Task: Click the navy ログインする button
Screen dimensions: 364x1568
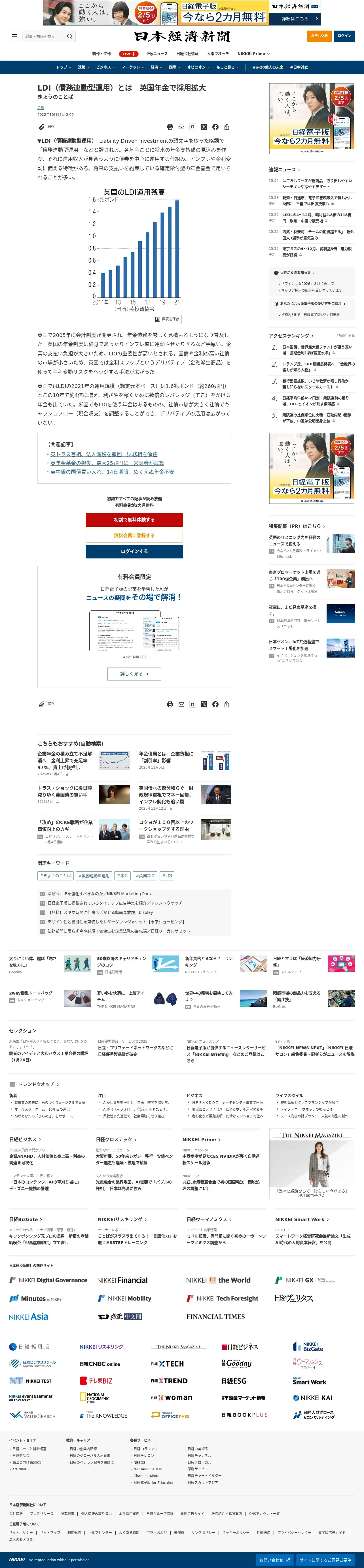Action: pyautogui.click(x=134, y=551)
